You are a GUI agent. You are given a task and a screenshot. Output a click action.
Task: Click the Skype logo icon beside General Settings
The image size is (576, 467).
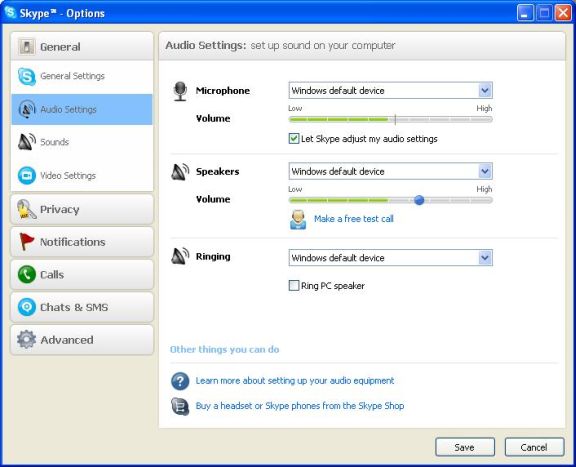[27, 76]
